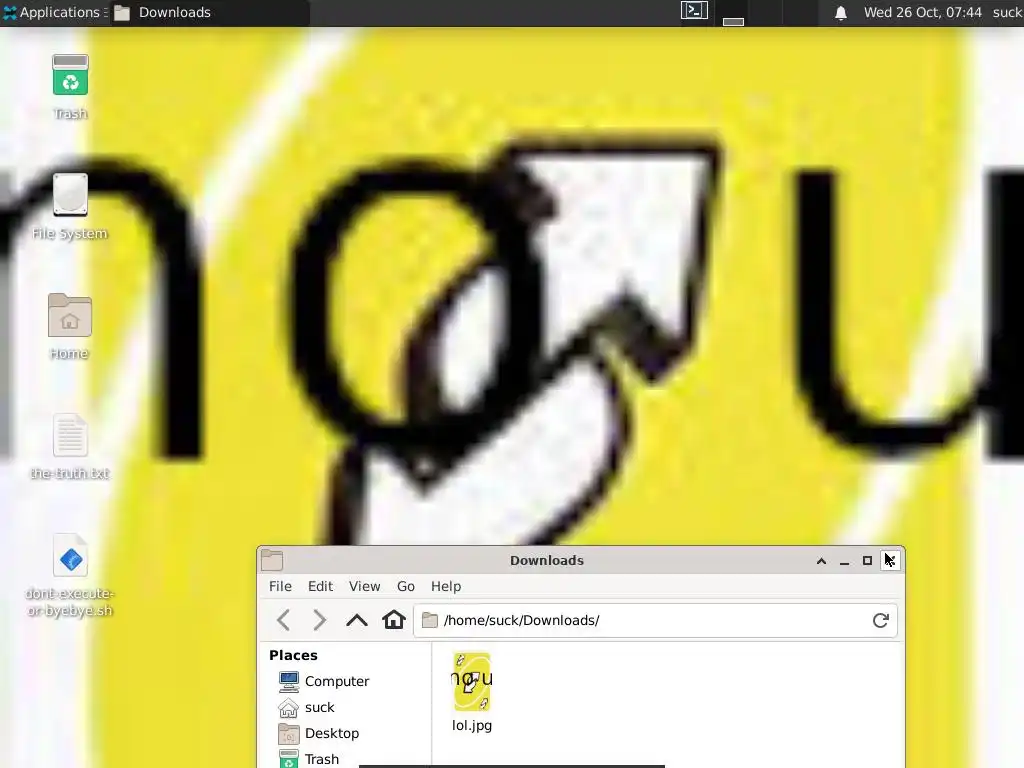Close the Downloads window

point(891,561)
